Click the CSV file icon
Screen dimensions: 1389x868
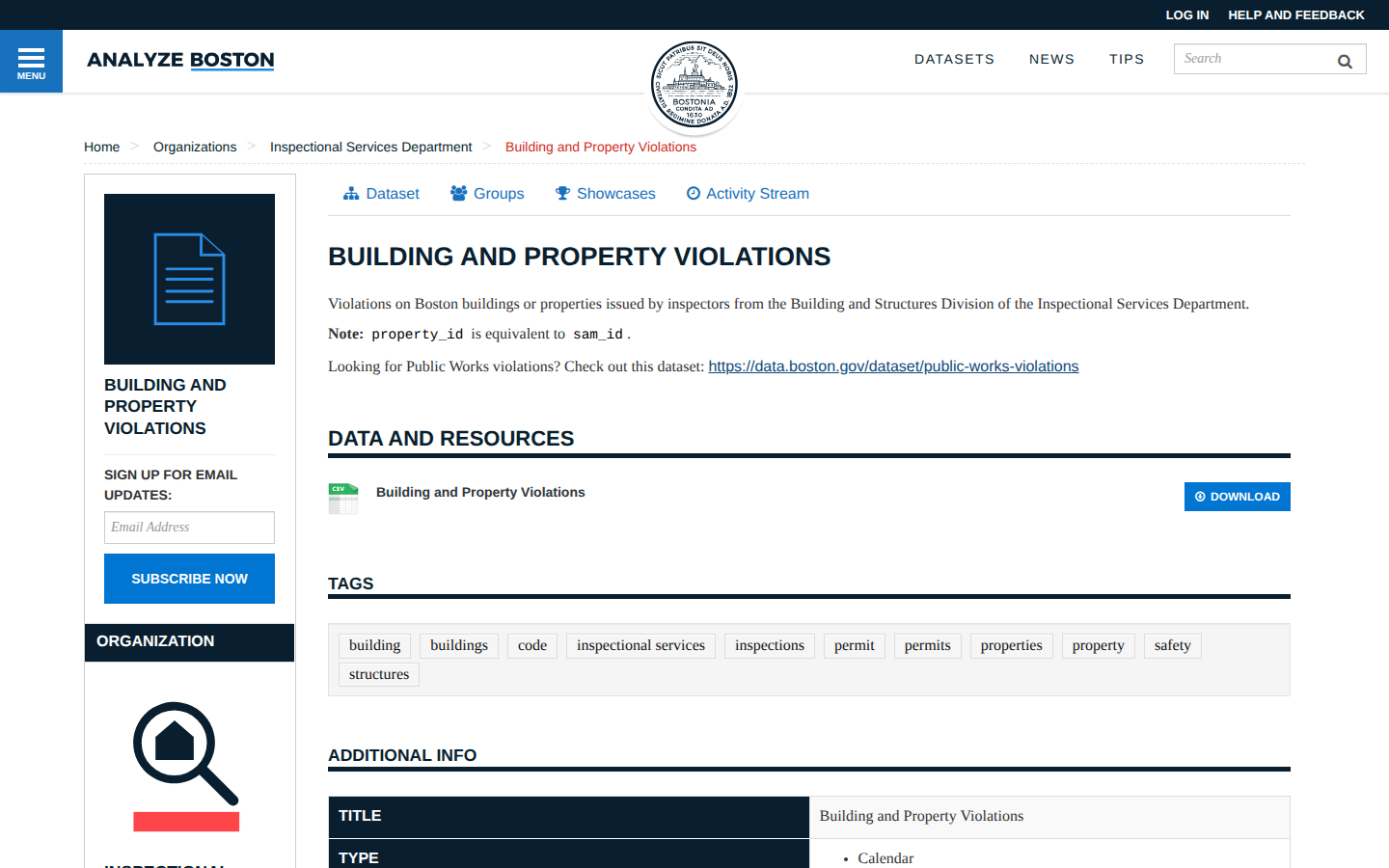tap(343, 499)
